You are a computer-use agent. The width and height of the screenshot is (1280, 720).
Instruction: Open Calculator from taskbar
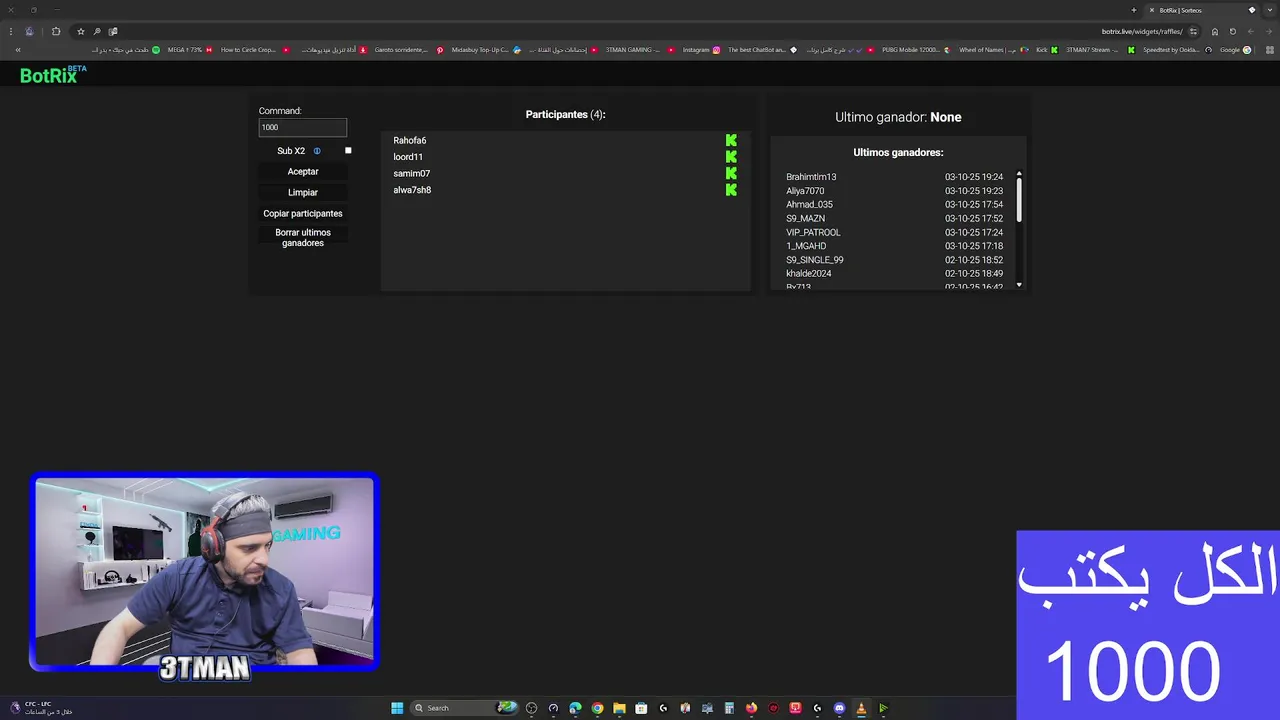(728, 708)
